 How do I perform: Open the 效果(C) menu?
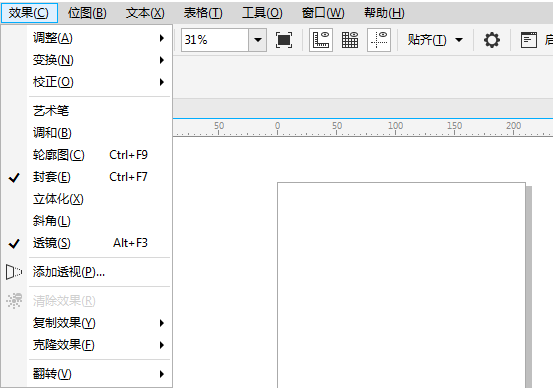[29, 13]
